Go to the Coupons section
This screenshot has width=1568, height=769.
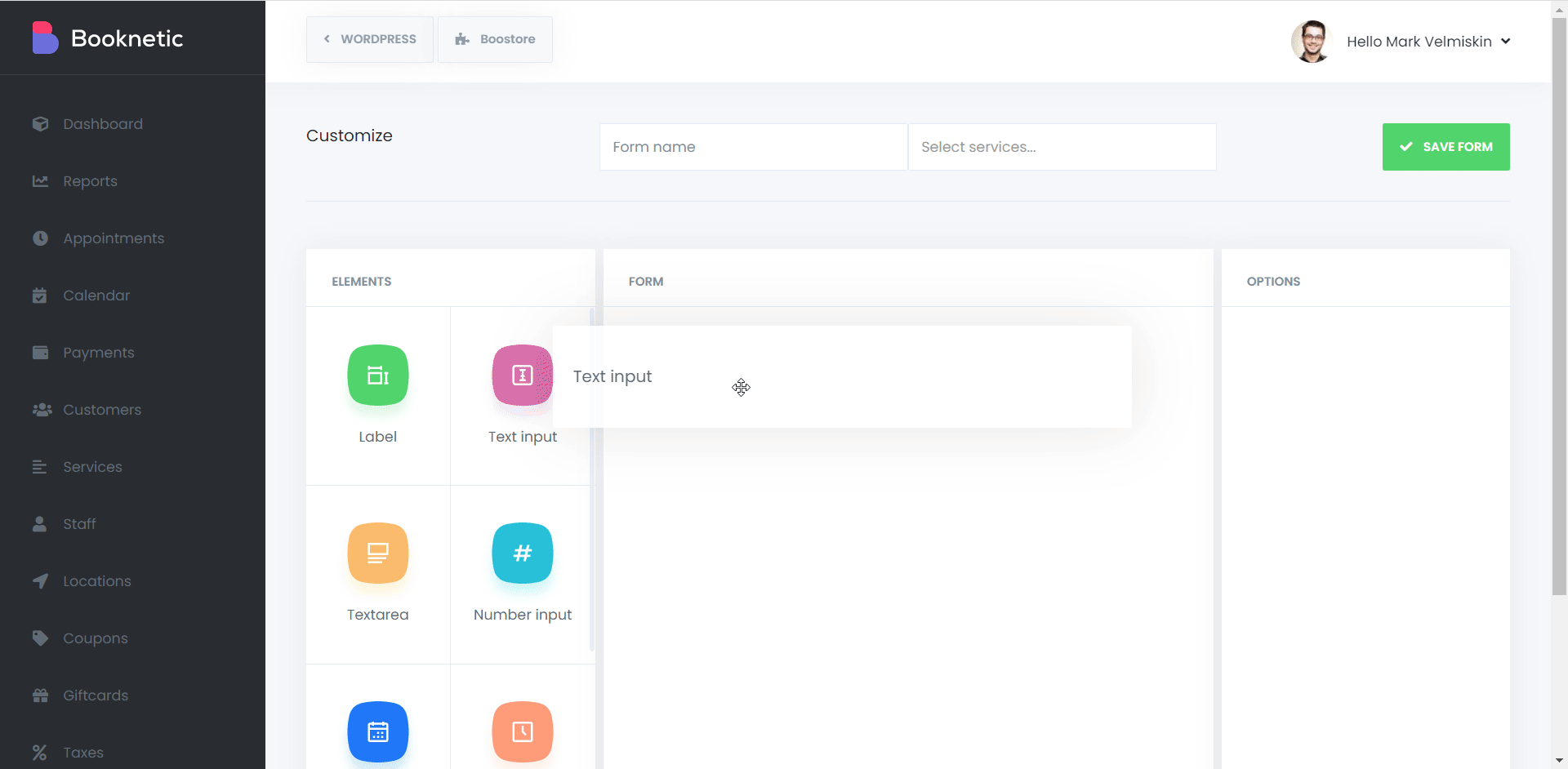[x=96, y=638]
